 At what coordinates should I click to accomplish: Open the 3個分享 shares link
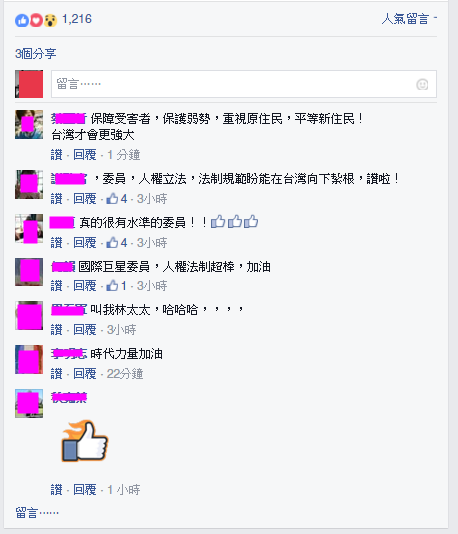(x=36, y=53)
